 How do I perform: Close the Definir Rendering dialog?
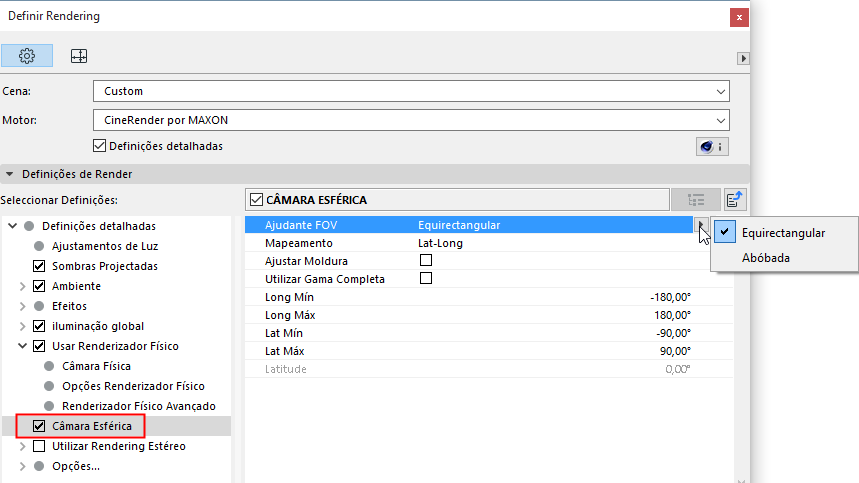point(739,18)
